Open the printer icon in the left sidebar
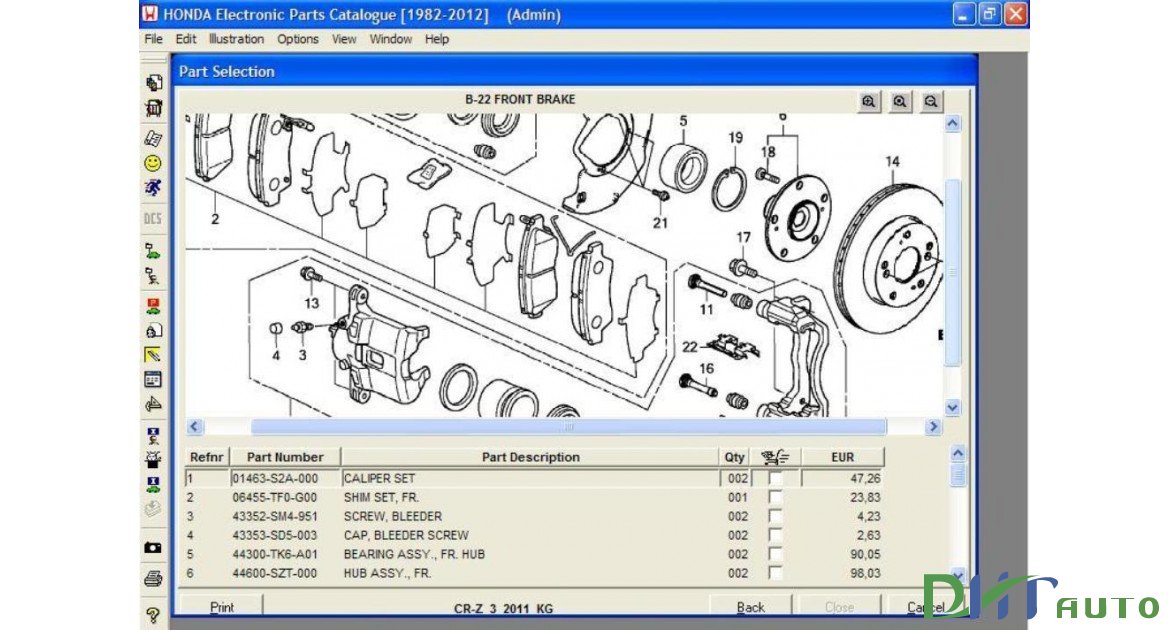Screen dimensions: 1170x630 (153, 578)
